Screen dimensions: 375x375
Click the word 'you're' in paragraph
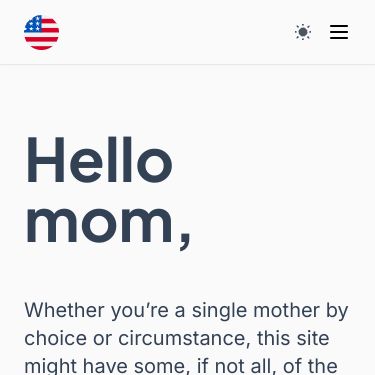pyautogui.click(x=140, y=312)
